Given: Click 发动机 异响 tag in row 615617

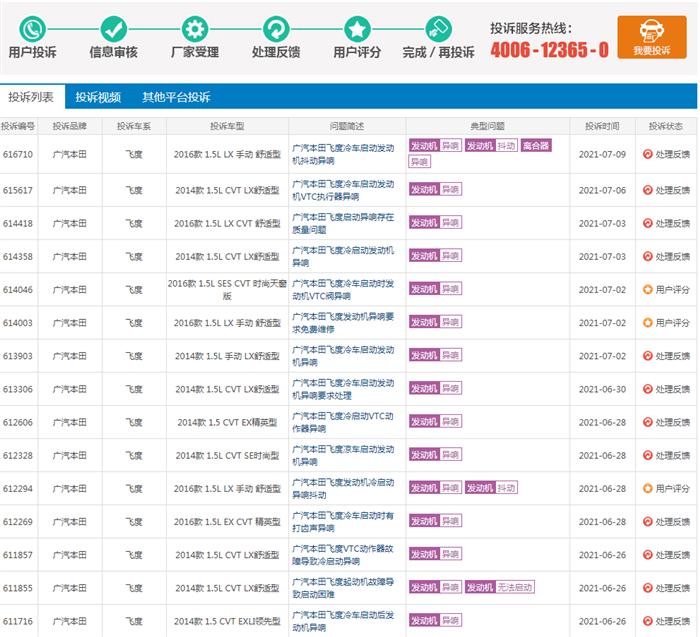Looking at the screenshot, I should (x=435, y=189).
